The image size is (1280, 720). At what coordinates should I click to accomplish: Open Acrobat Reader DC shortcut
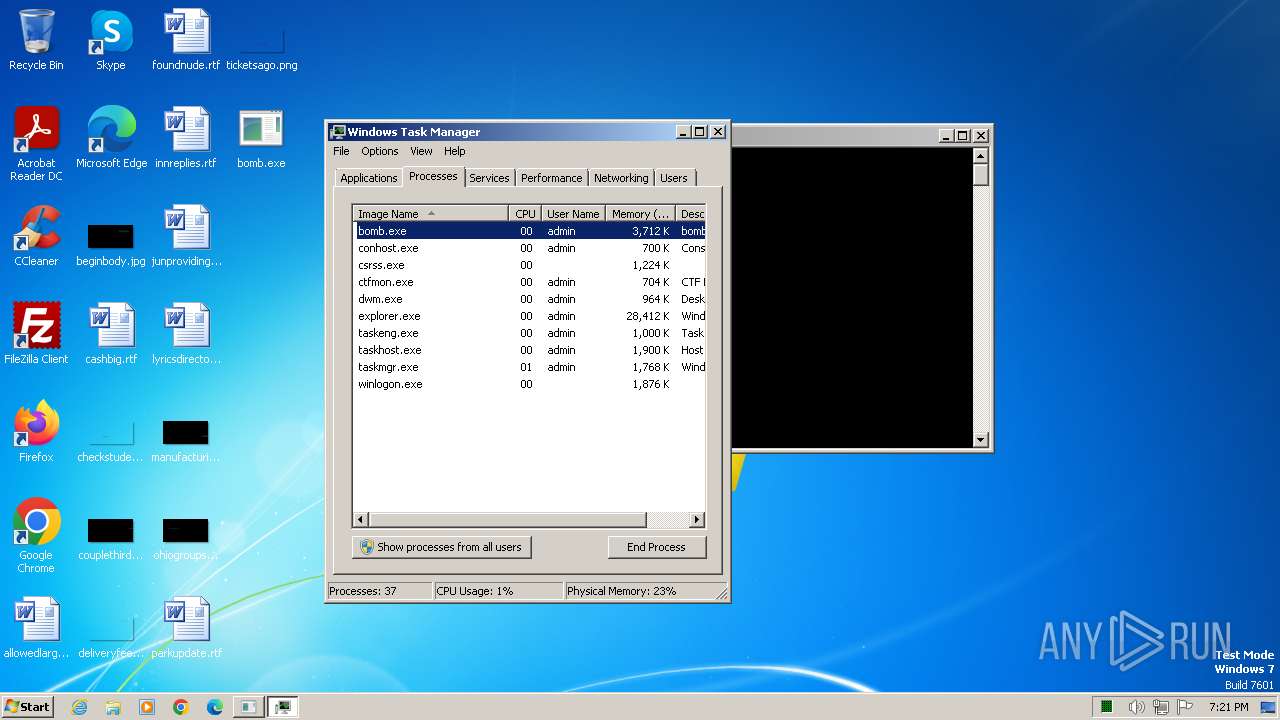(x=36, y=144)
